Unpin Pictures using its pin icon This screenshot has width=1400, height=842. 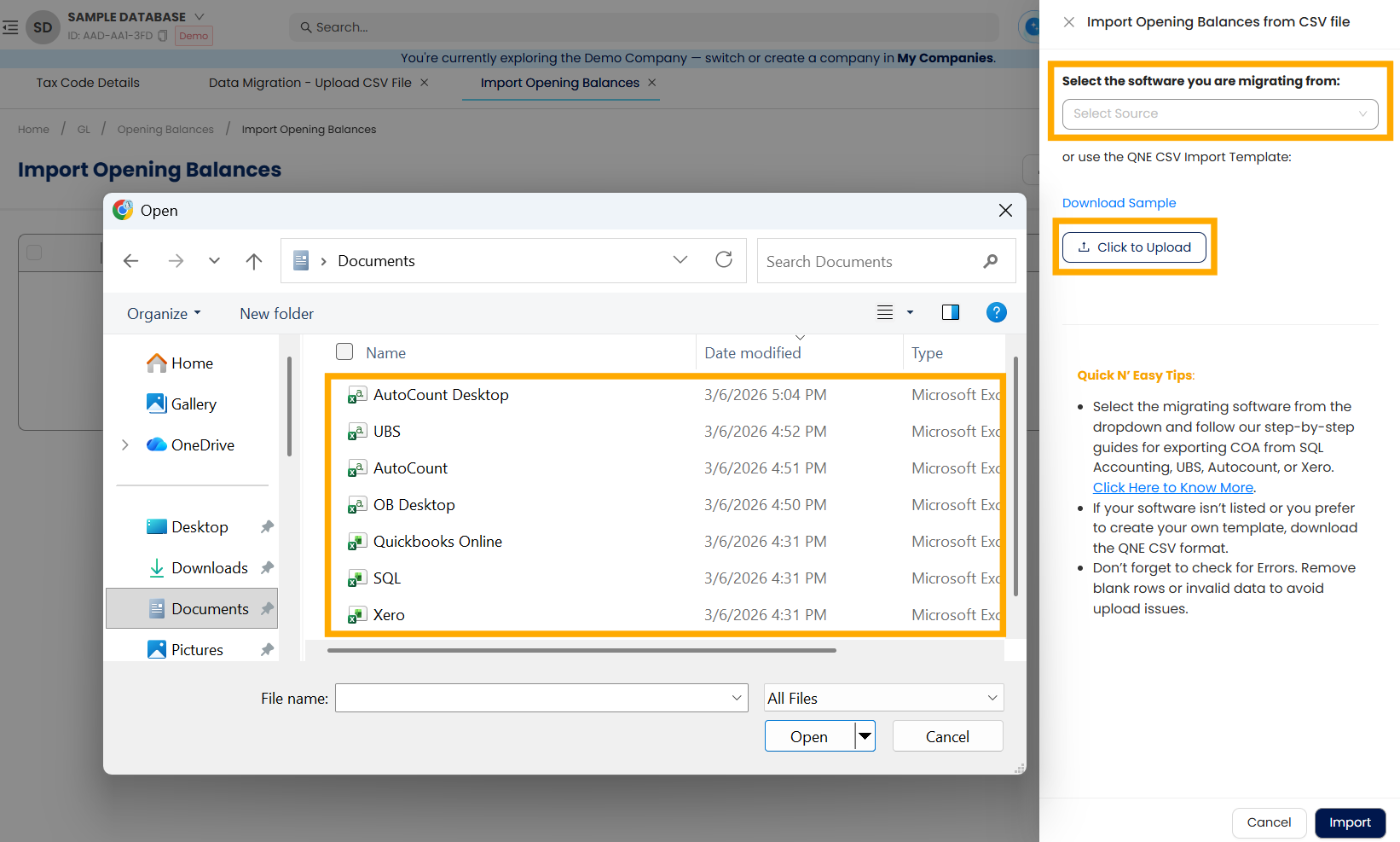267,650
